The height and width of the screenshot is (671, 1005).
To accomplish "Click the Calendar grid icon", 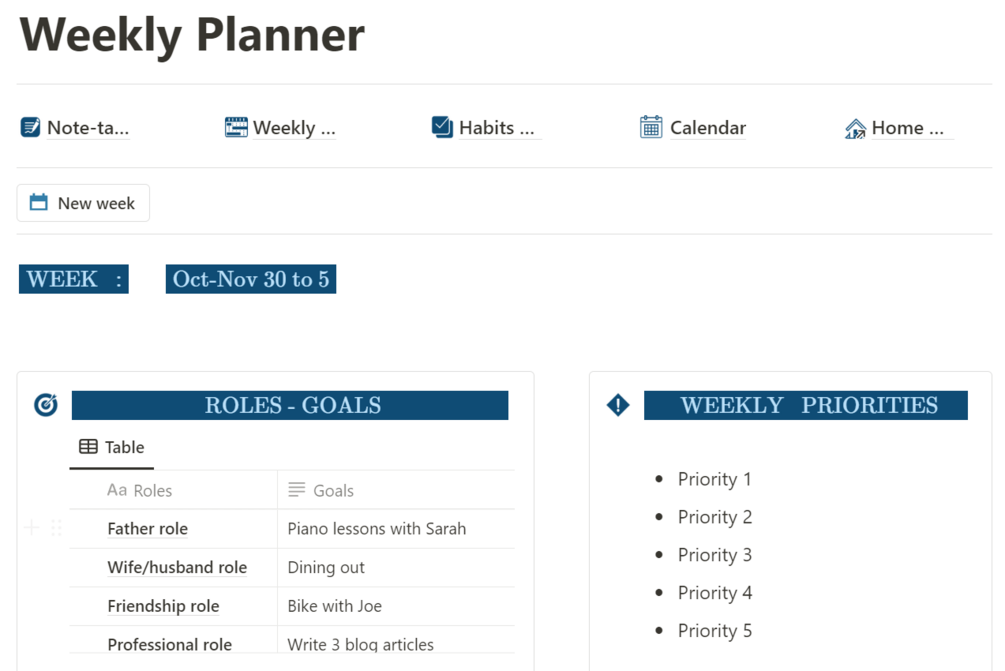I will tap(651, 127).
